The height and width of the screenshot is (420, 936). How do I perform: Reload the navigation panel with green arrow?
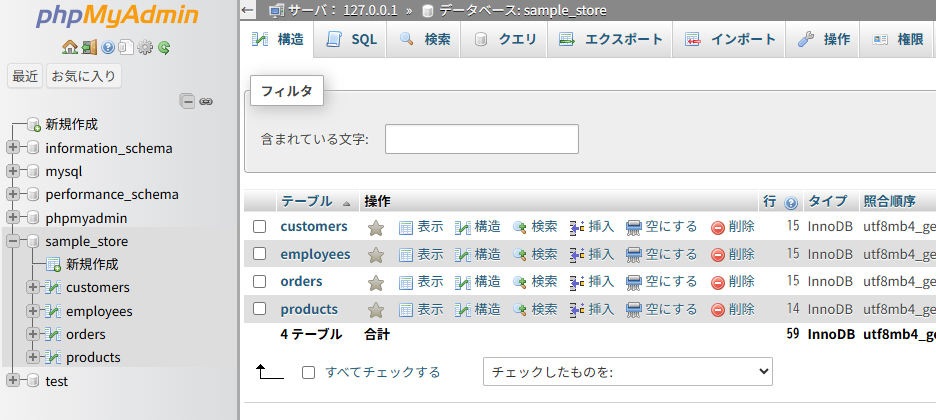coord(164,47)
